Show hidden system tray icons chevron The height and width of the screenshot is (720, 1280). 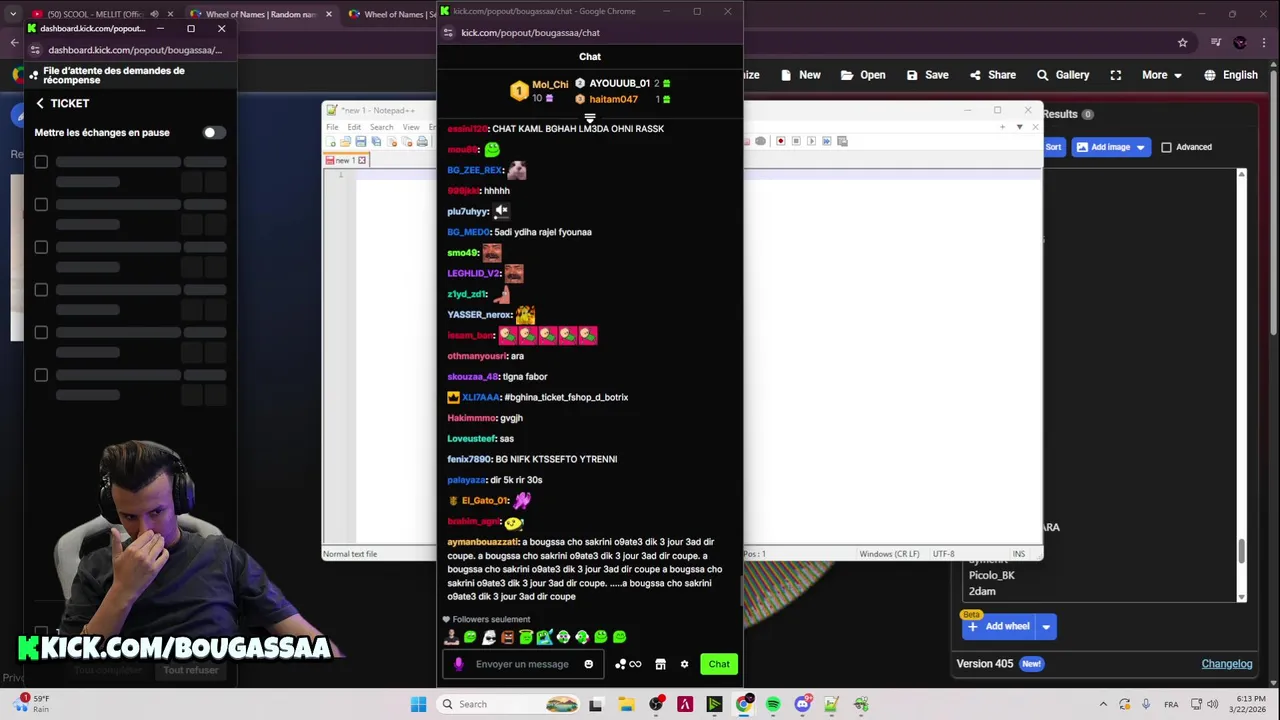(x=1103, y=704)
